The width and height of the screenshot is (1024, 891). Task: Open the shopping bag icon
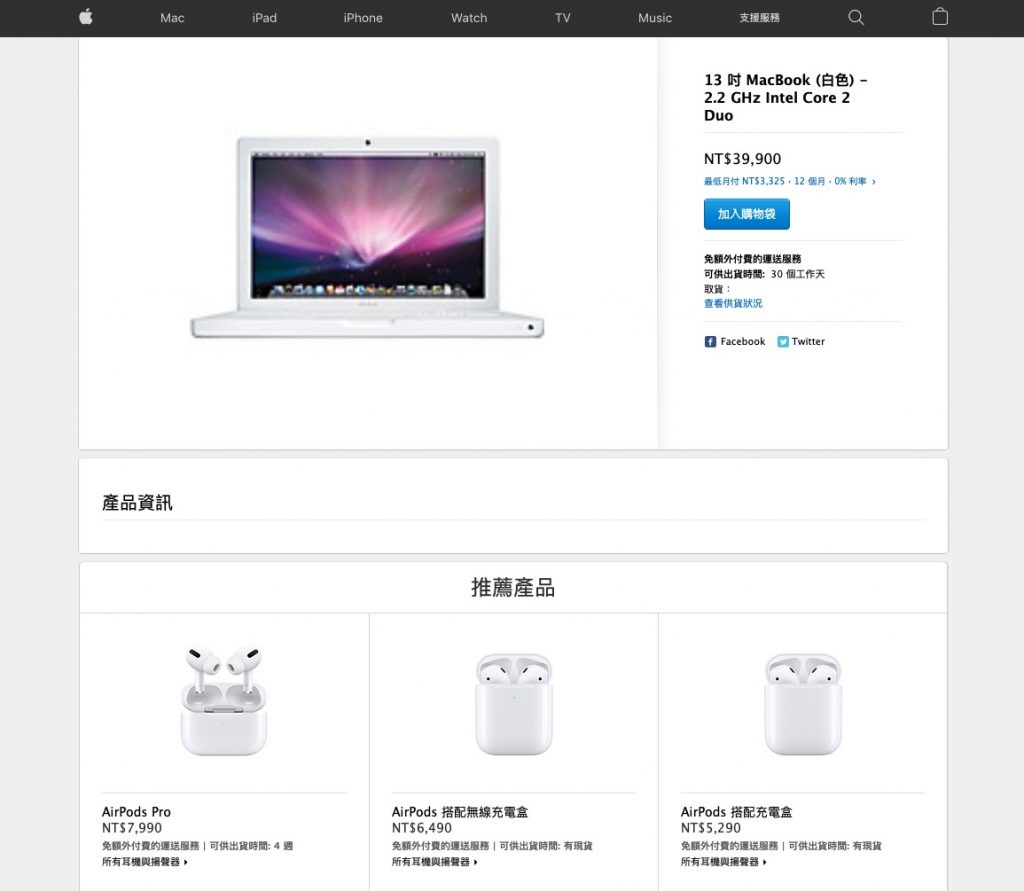point(940,16)
